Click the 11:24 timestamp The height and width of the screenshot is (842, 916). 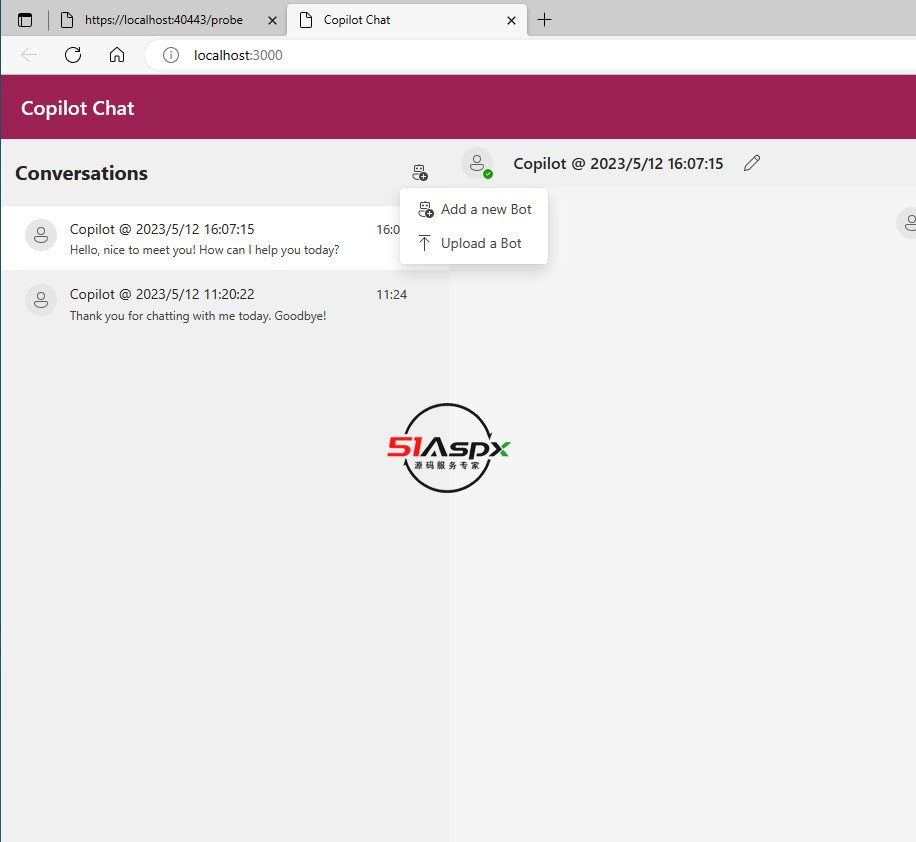click(x=391, y=294)
